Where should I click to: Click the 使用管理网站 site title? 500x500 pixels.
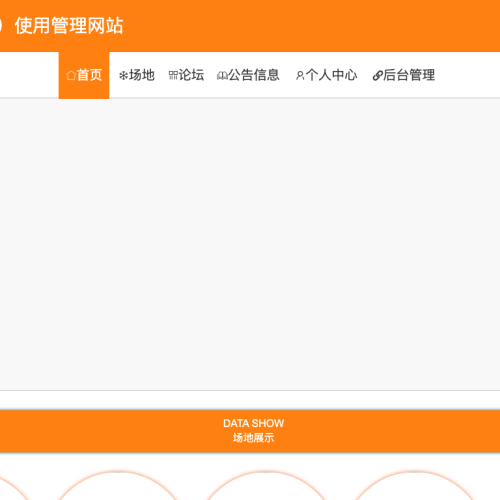coord(69,26)
